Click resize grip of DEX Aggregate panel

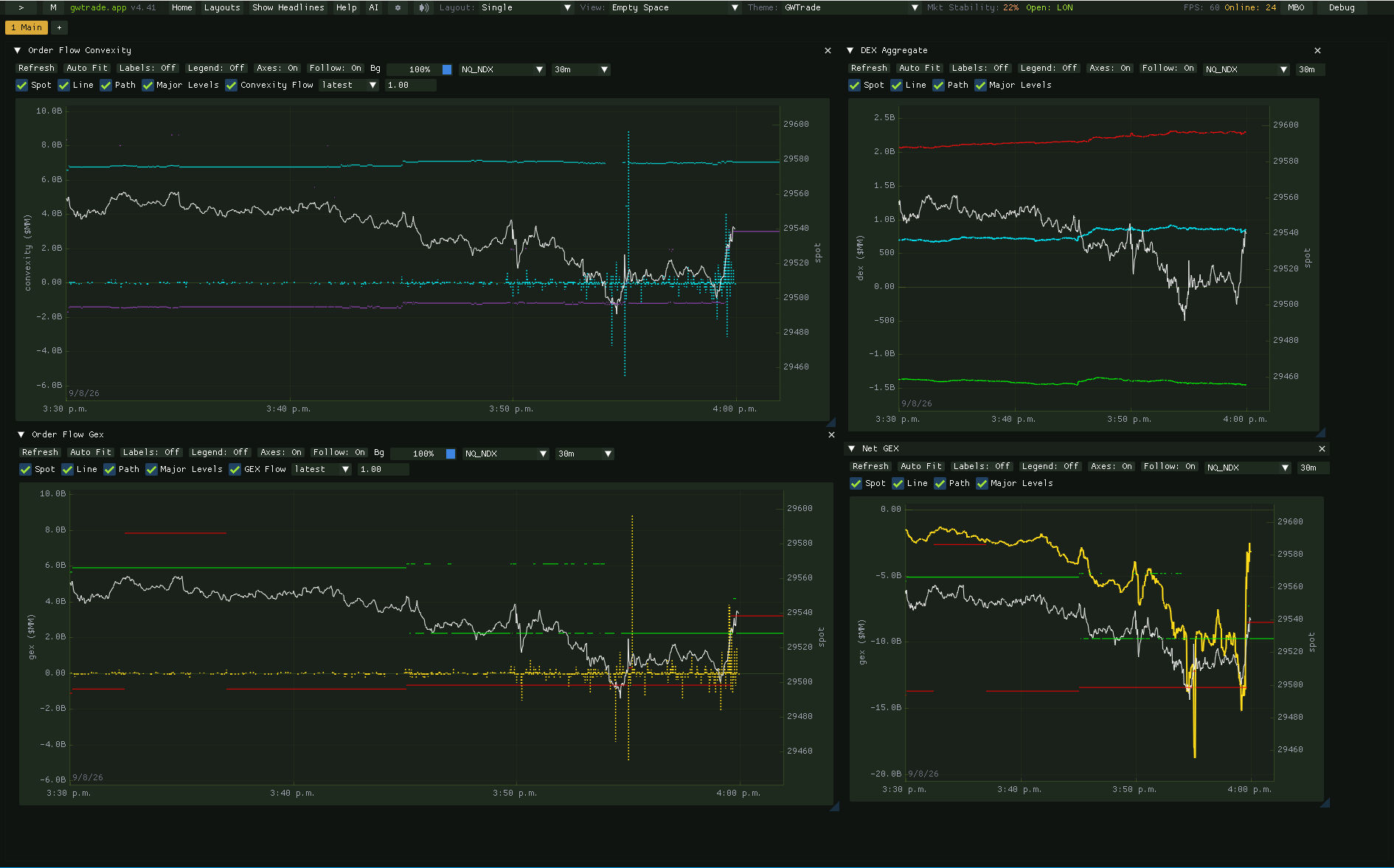click(x=1320, y=433)
